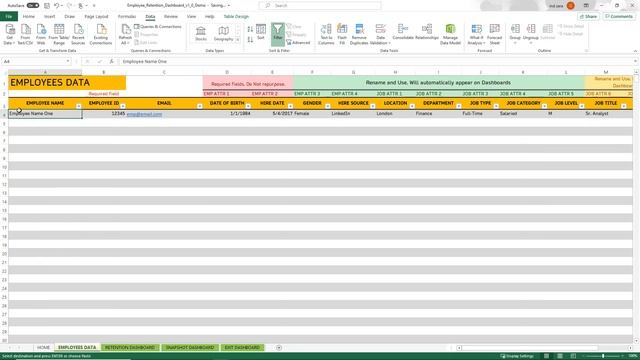Open the Page Layout tab
640x360 pixels.
[x=96, y=16]
